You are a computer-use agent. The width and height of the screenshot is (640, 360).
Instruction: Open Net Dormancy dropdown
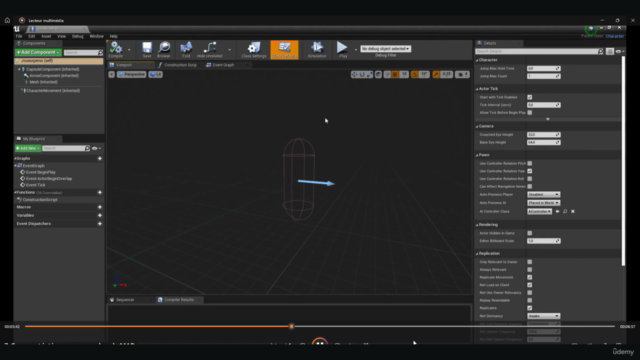(x=544, y=316)
